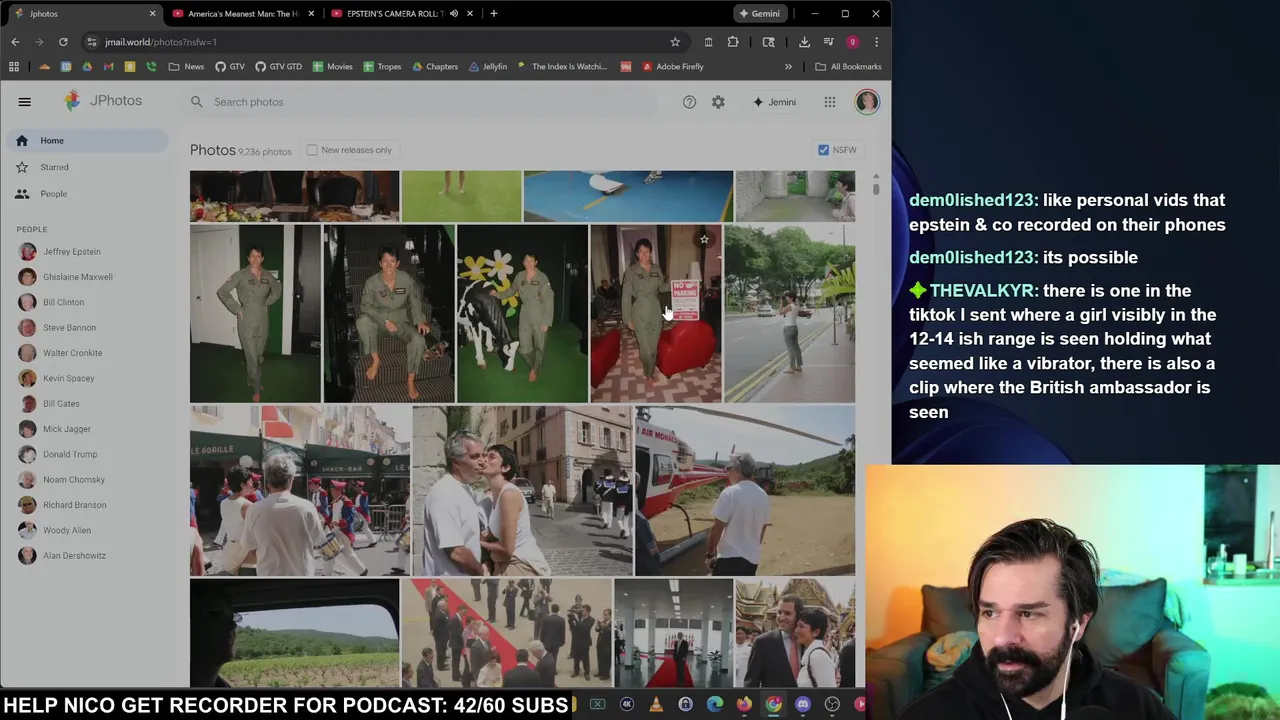The width and height of the screenshot is (1280, 720).
Task: Open Microsoft Edge from the taskbar
Action: coord(714,705)
